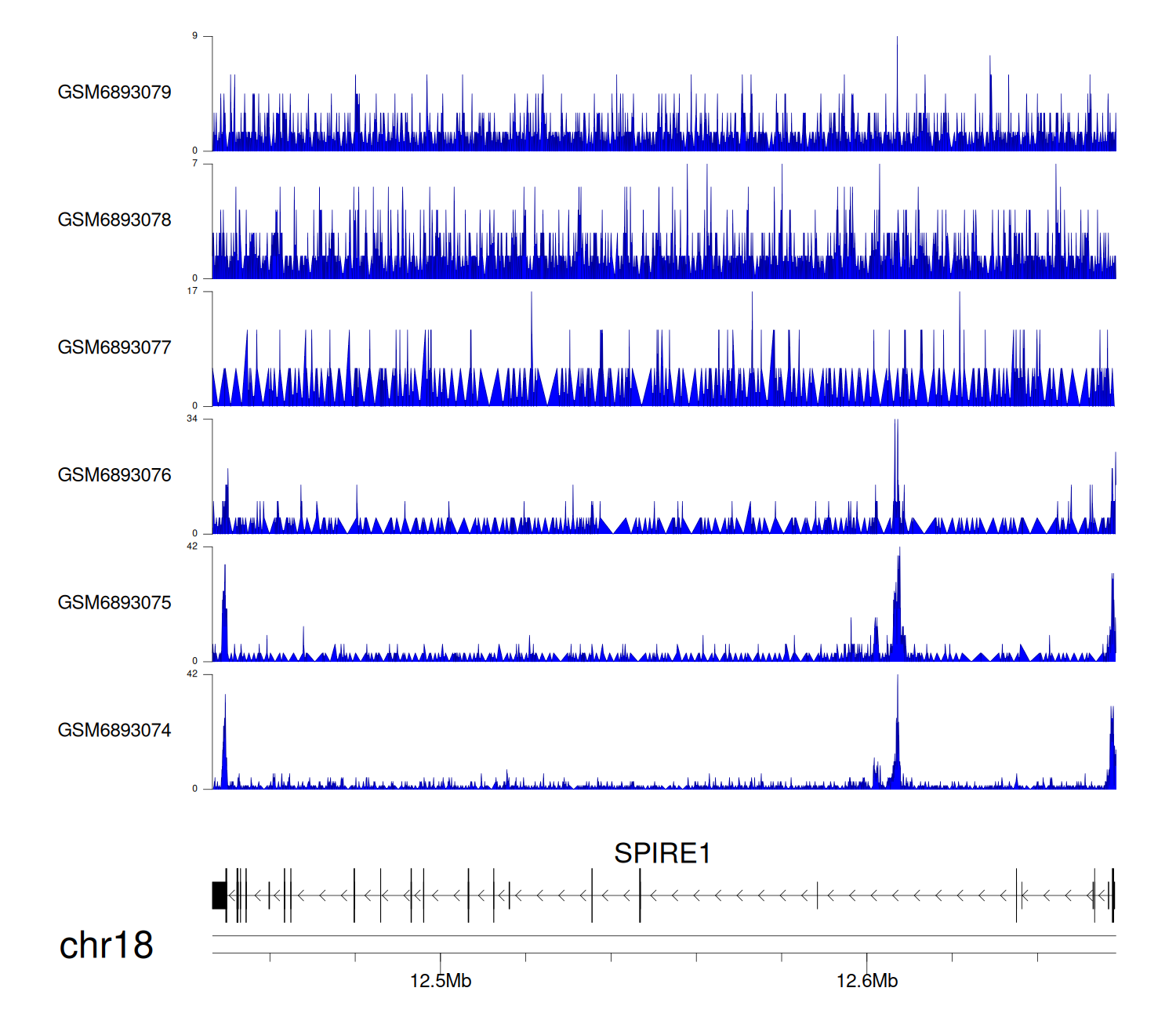Click the y-axis maximum value 17
Screen dimensions: 1176x1035
192,291
